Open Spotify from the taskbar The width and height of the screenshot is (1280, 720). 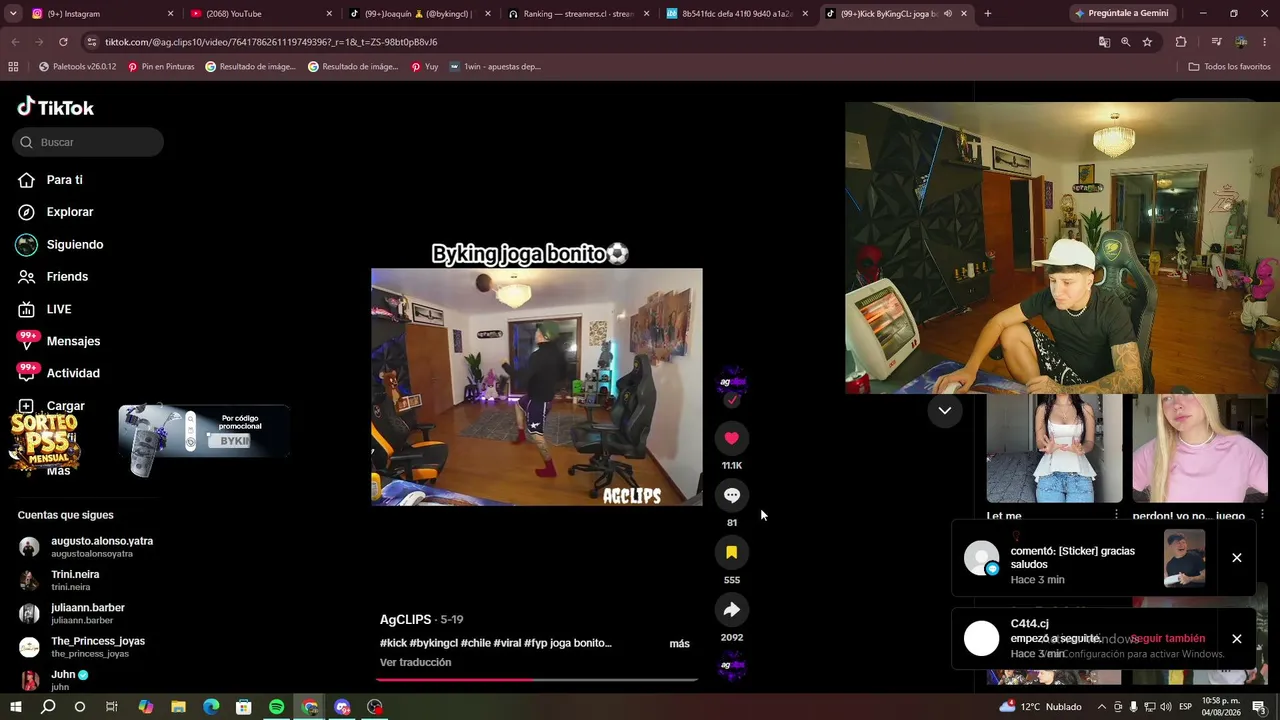277,707
